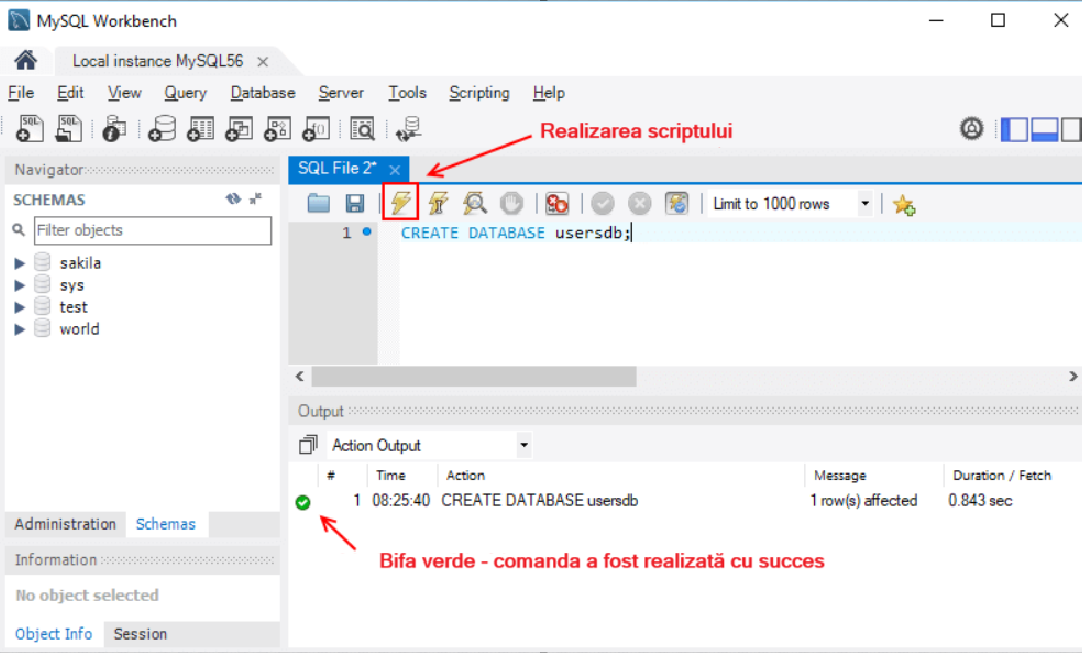Stop the running query

tap(511, 203)
